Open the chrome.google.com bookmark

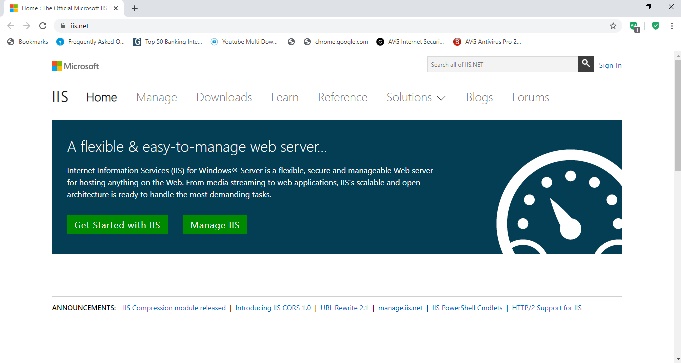(x=336, y=42)
